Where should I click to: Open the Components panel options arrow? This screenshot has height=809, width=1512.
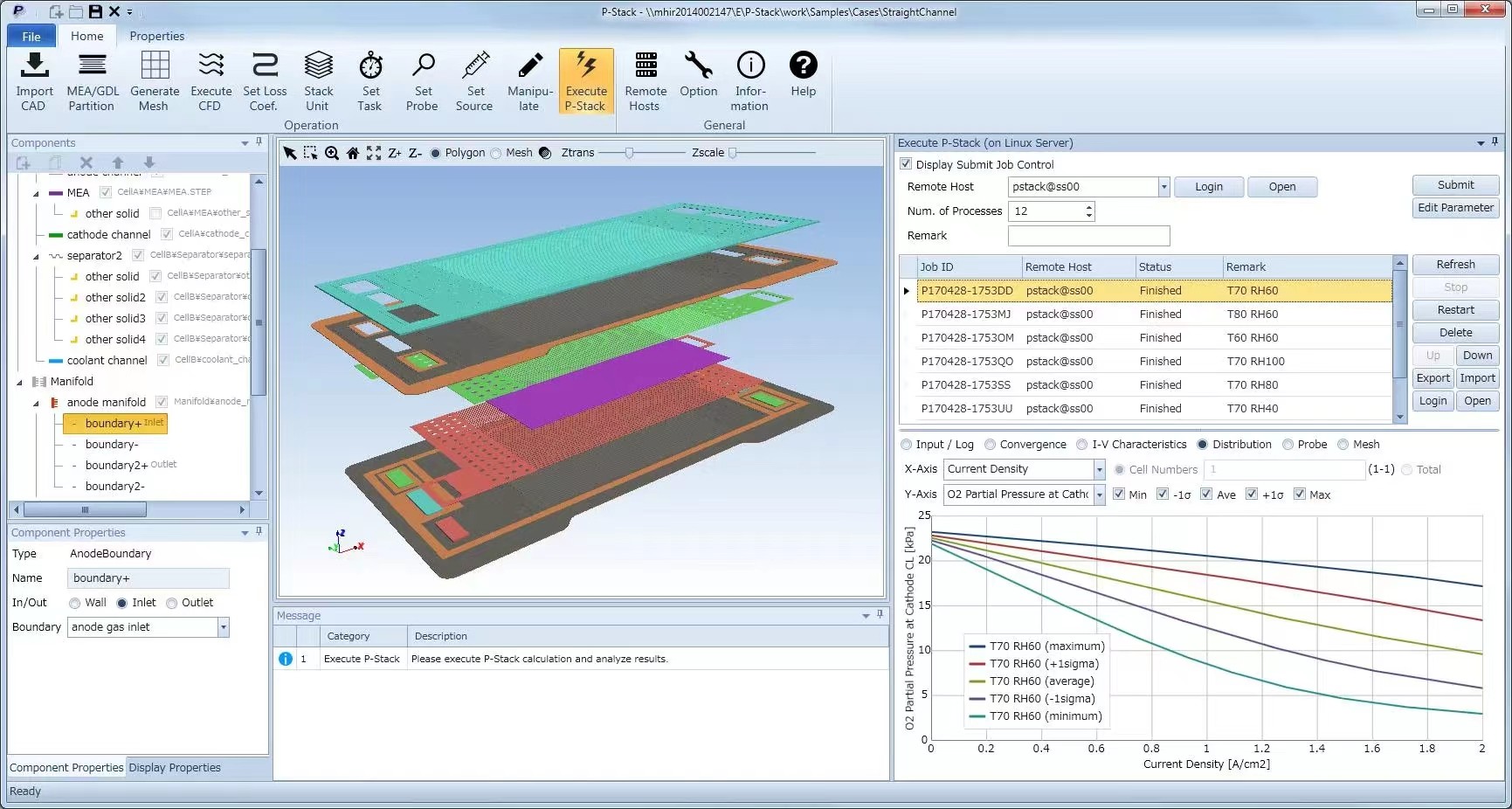tap(245, 143)
